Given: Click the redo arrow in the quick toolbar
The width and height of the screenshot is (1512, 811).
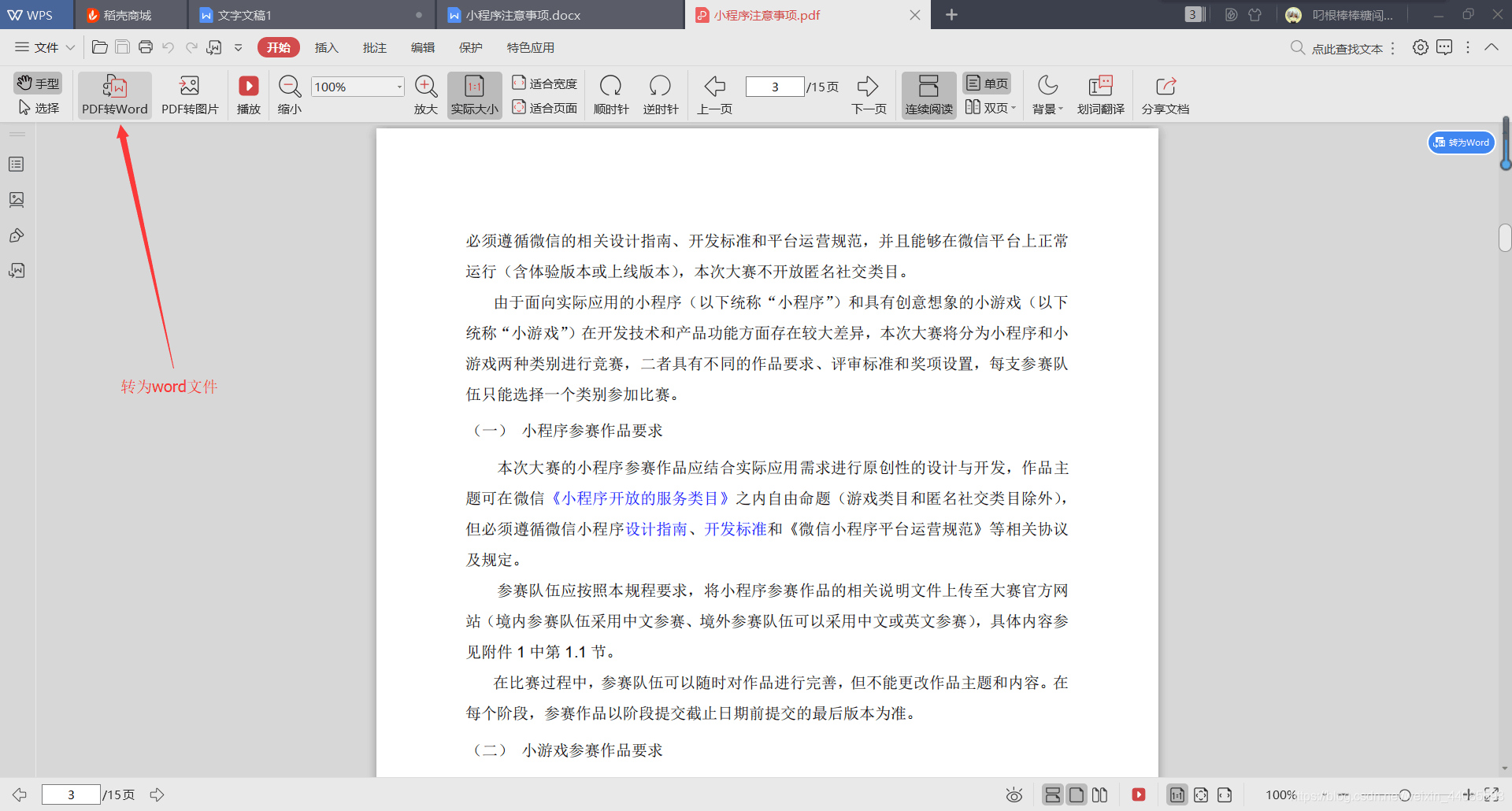Looking at the screenshot, I should [x=191, y=47].
